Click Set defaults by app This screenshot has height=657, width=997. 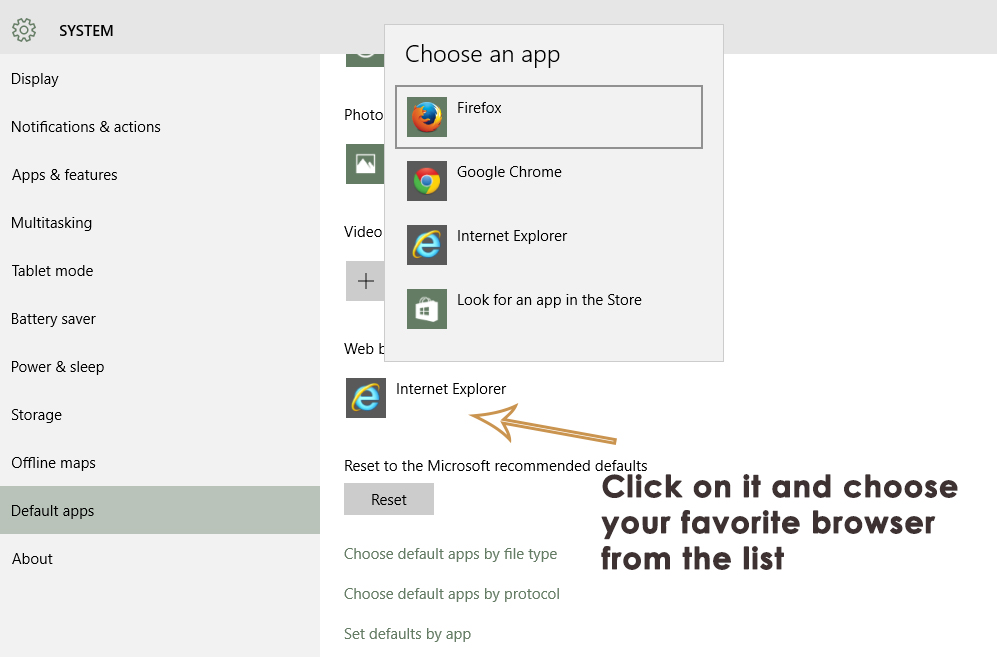[407, 633]
